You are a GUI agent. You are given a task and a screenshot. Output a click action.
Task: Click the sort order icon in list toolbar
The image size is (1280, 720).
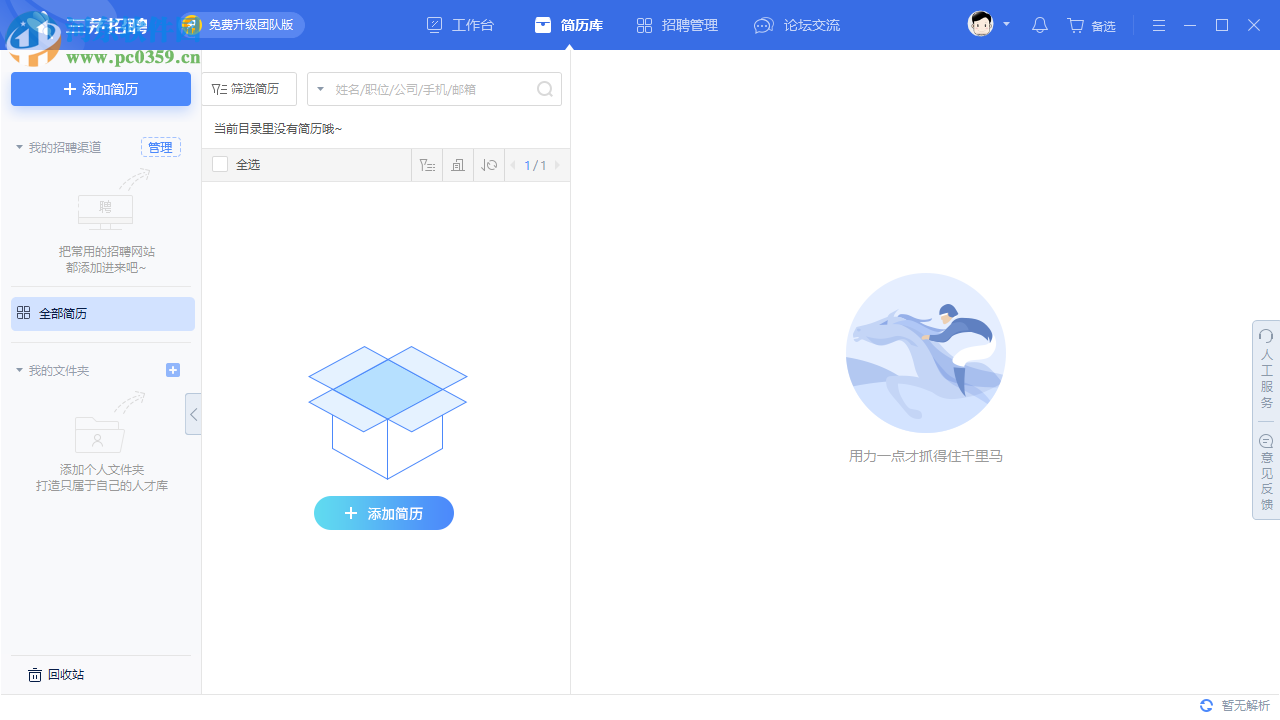pos(488,165)
